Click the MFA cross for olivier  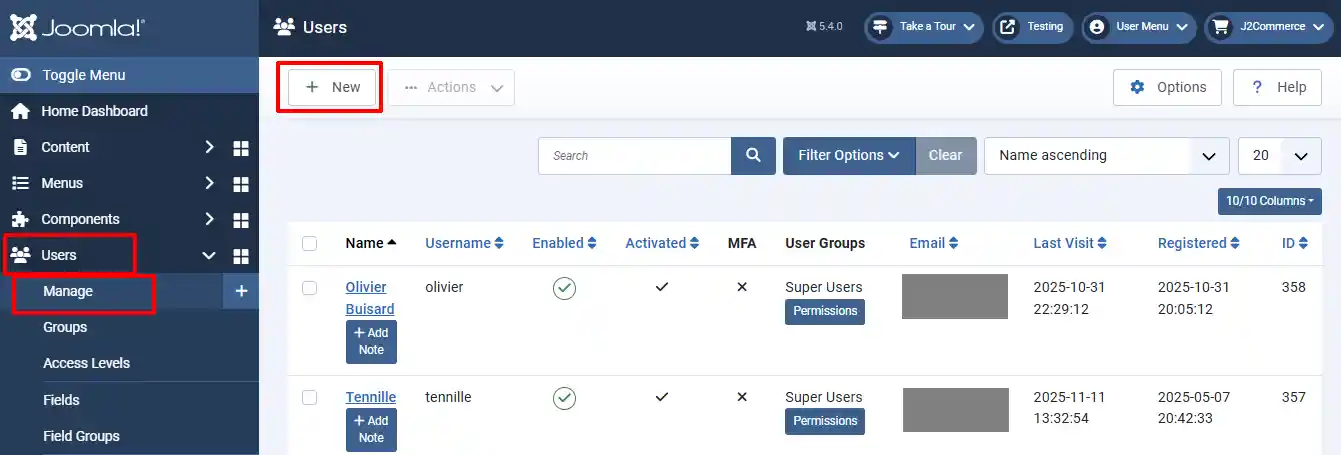[742, 287]
